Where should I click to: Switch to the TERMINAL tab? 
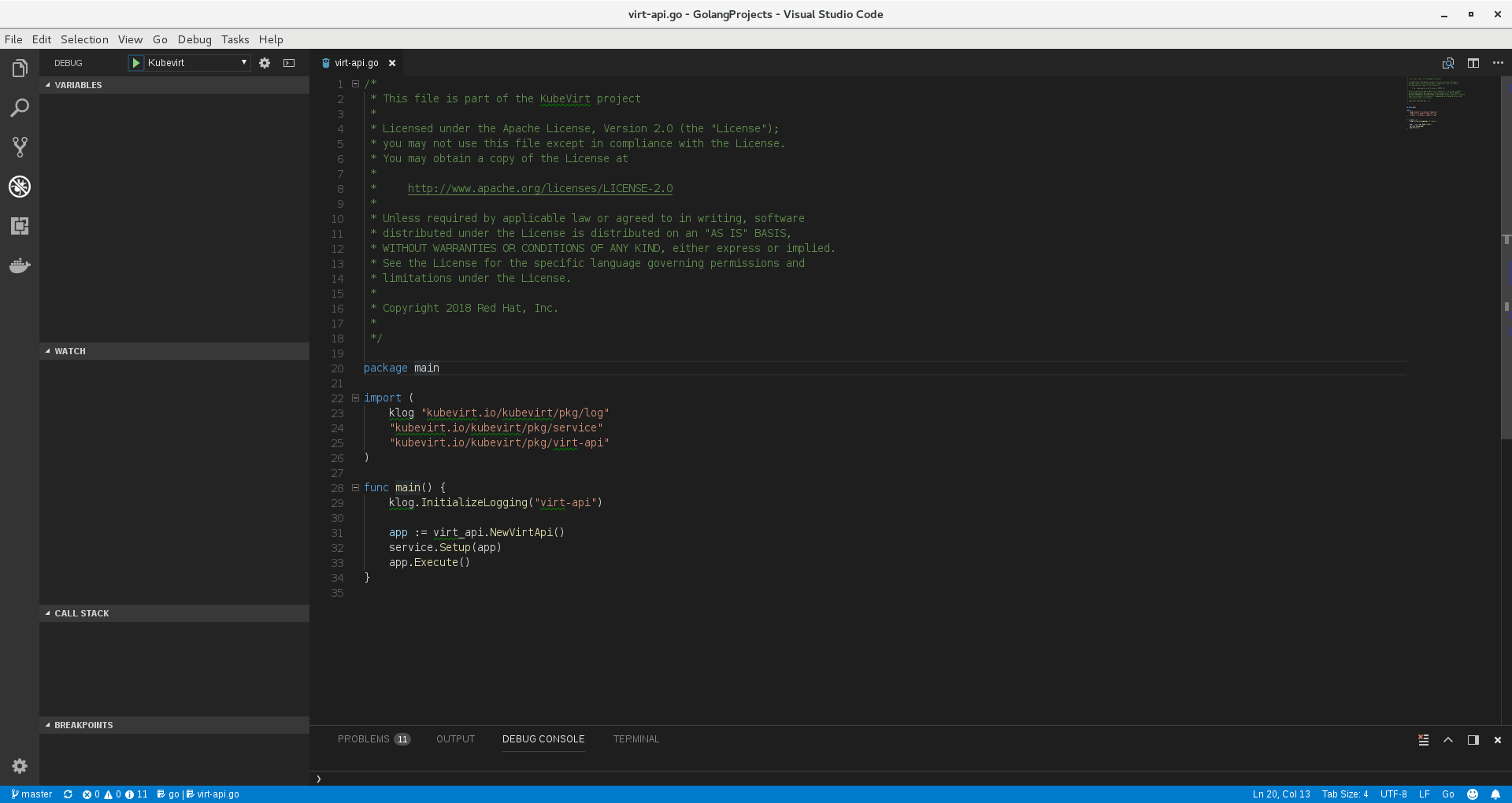[636, 739]
